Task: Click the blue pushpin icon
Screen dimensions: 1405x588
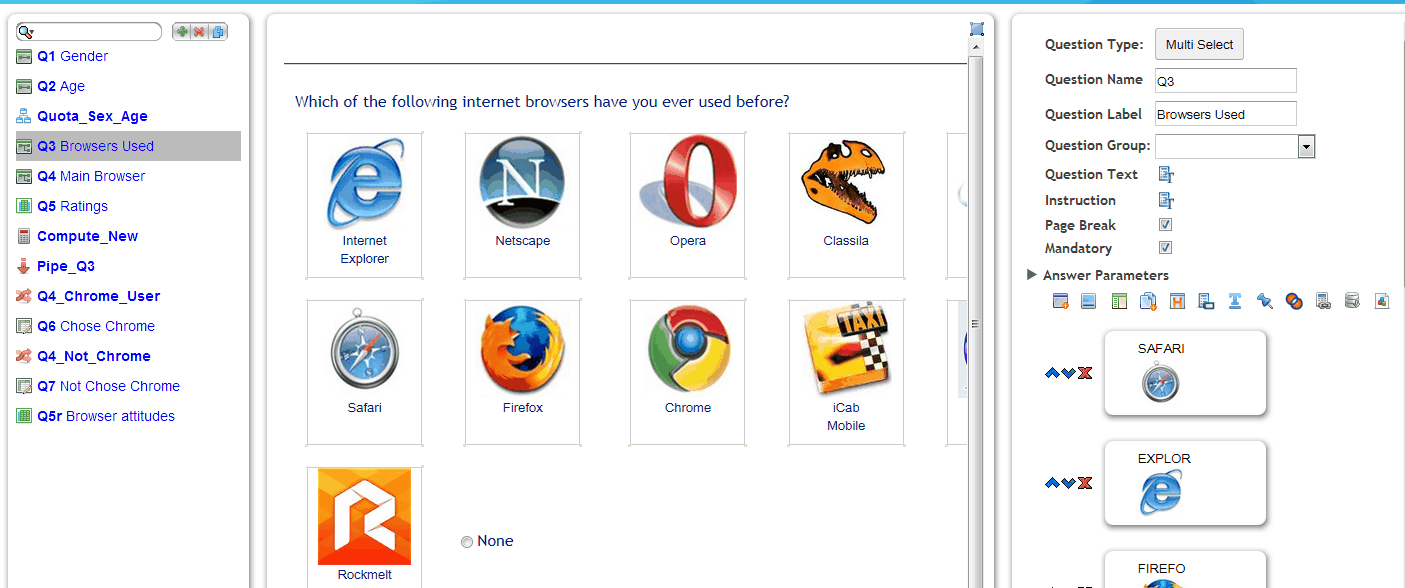Action: 1265,301
